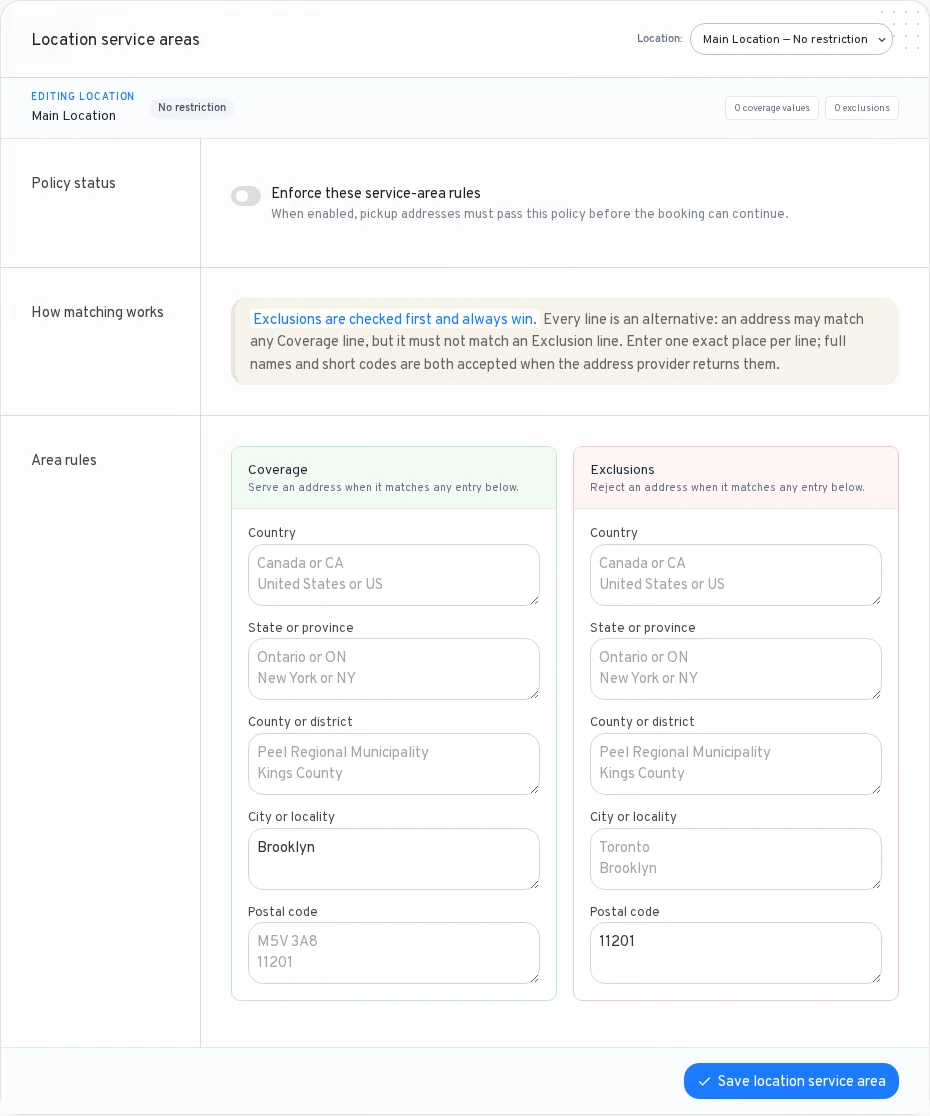Open the Location dropdown selector
Viewport: 930px width, 1116px height.
tap(791, 39)
